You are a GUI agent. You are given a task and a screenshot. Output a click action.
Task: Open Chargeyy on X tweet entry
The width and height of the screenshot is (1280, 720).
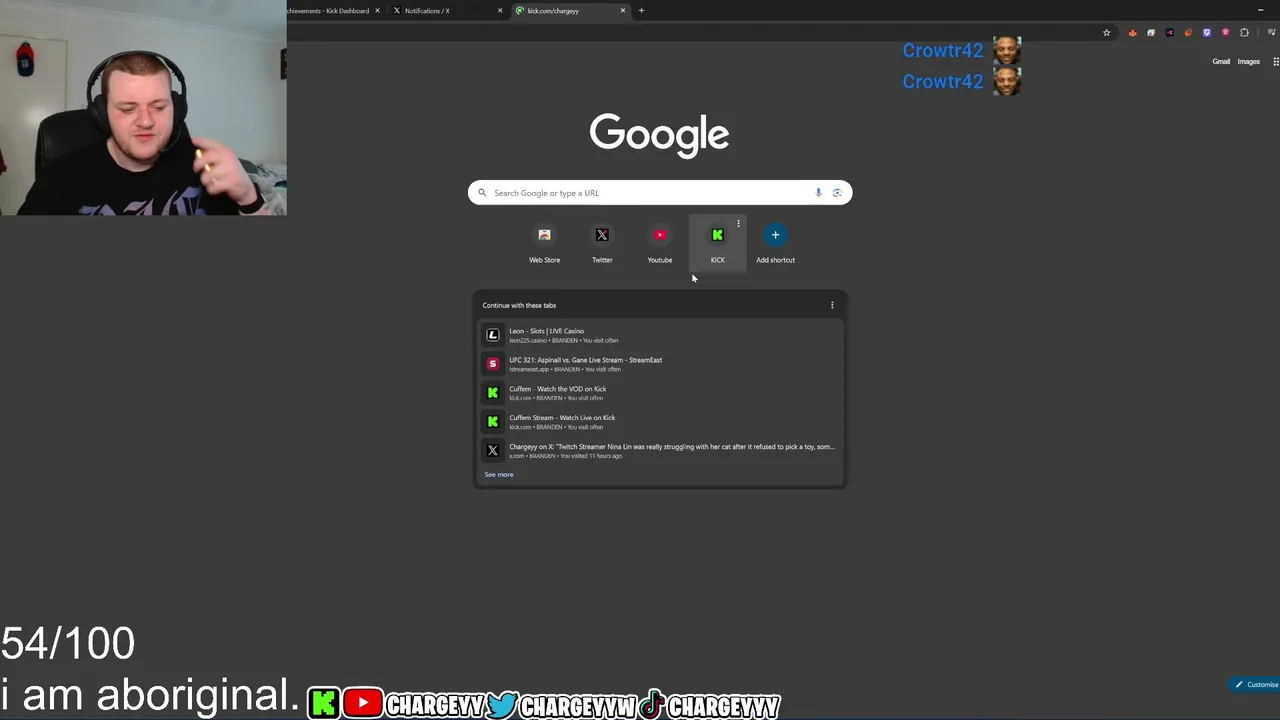[660, 451]
